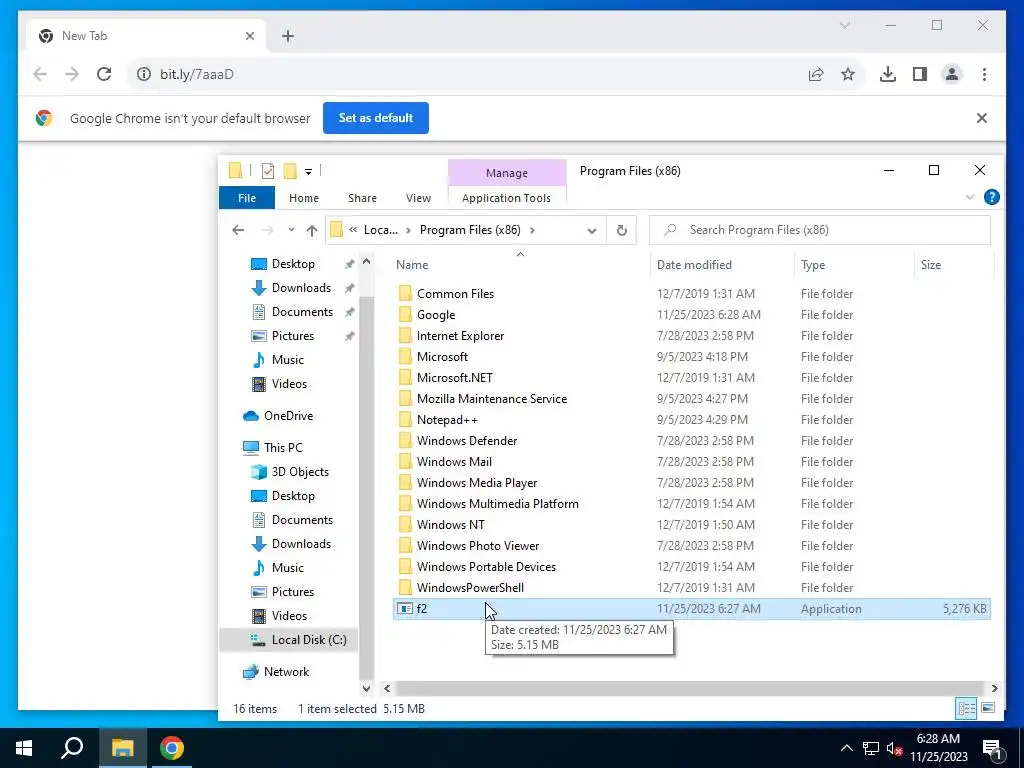Image resolution: width=1024 pixels, height=768 pixels.
Task: Open a new Chrome tab with plus
Action: coord(288,36)
